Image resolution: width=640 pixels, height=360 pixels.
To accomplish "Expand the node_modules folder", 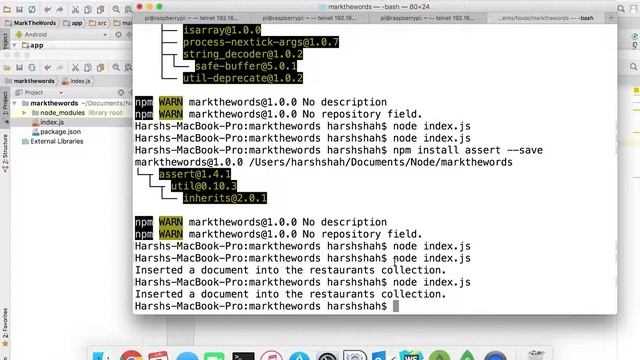I will click(x=24, y=113).
